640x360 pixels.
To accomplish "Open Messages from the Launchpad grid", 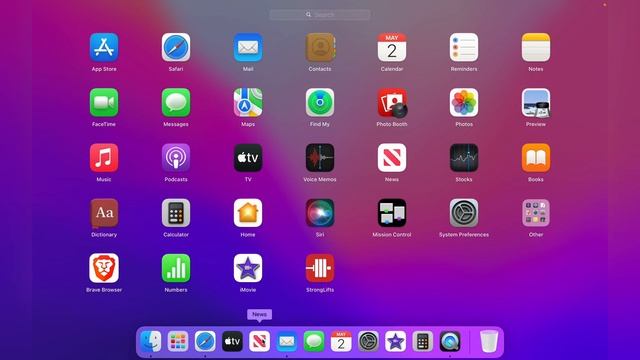I will tap(176, 102).
